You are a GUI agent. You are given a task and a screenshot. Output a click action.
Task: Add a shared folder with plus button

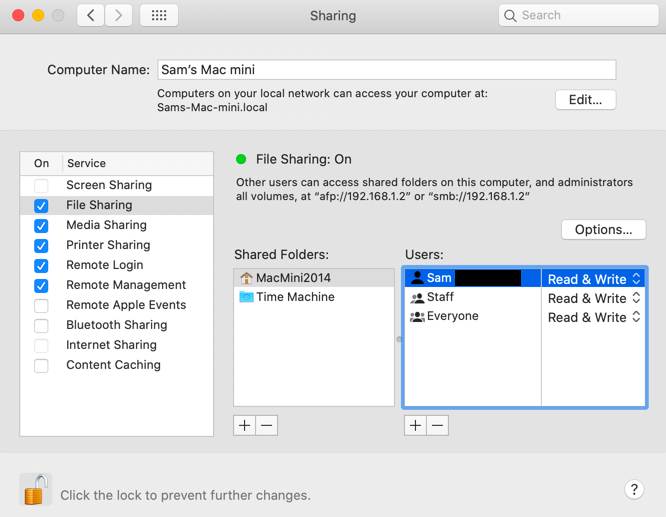(245, 425)
